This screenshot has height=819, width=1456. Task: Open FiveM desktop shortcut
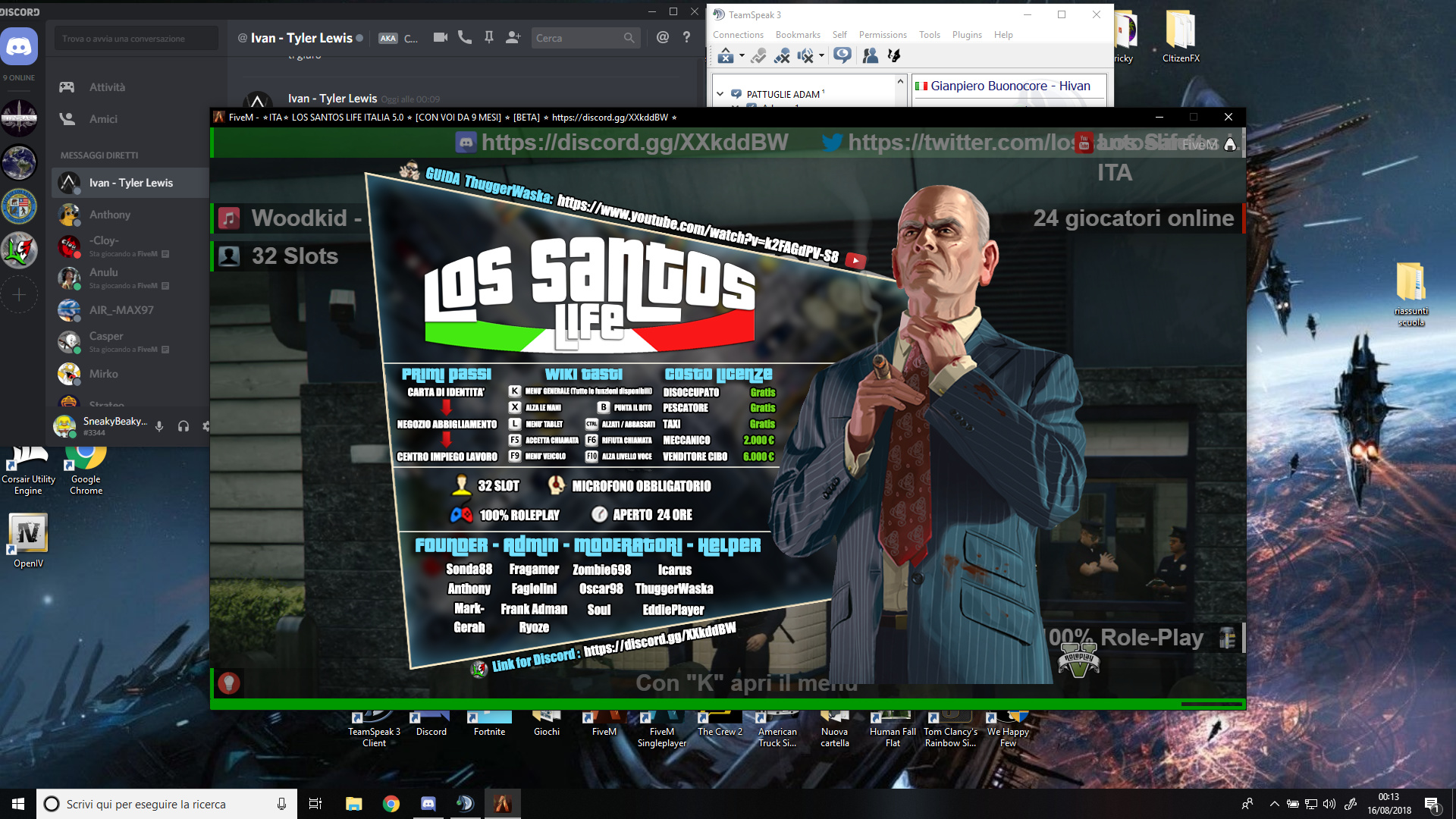point(604,724)
